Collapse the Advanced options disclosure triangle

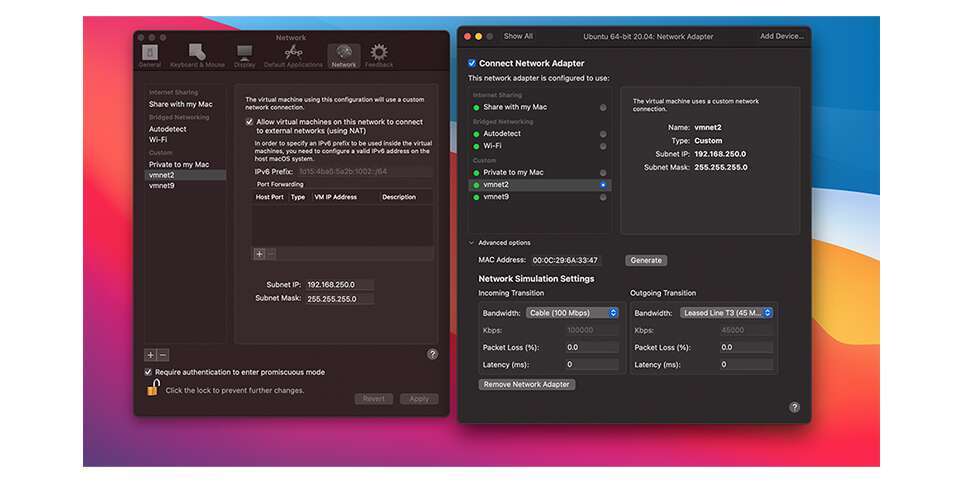coord(472,243)
